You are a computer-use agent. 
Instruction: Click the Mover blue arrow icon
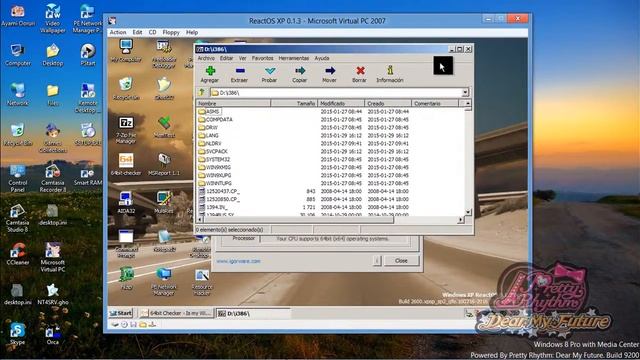point(330,71)
